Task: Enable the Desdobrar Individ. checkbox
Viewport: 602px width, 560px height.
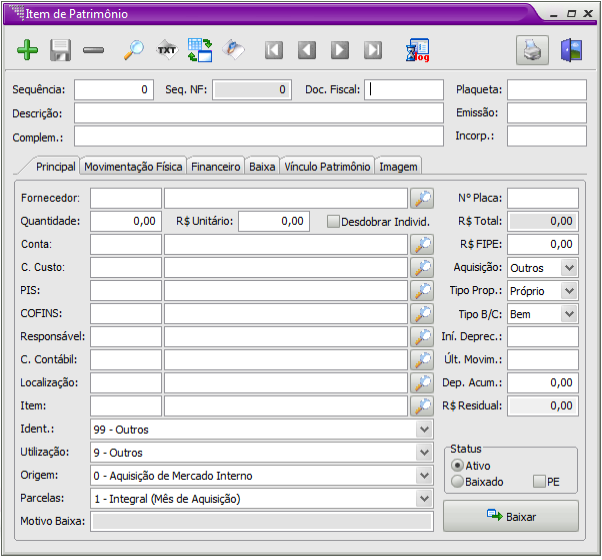Action: (x=333, y=221)
